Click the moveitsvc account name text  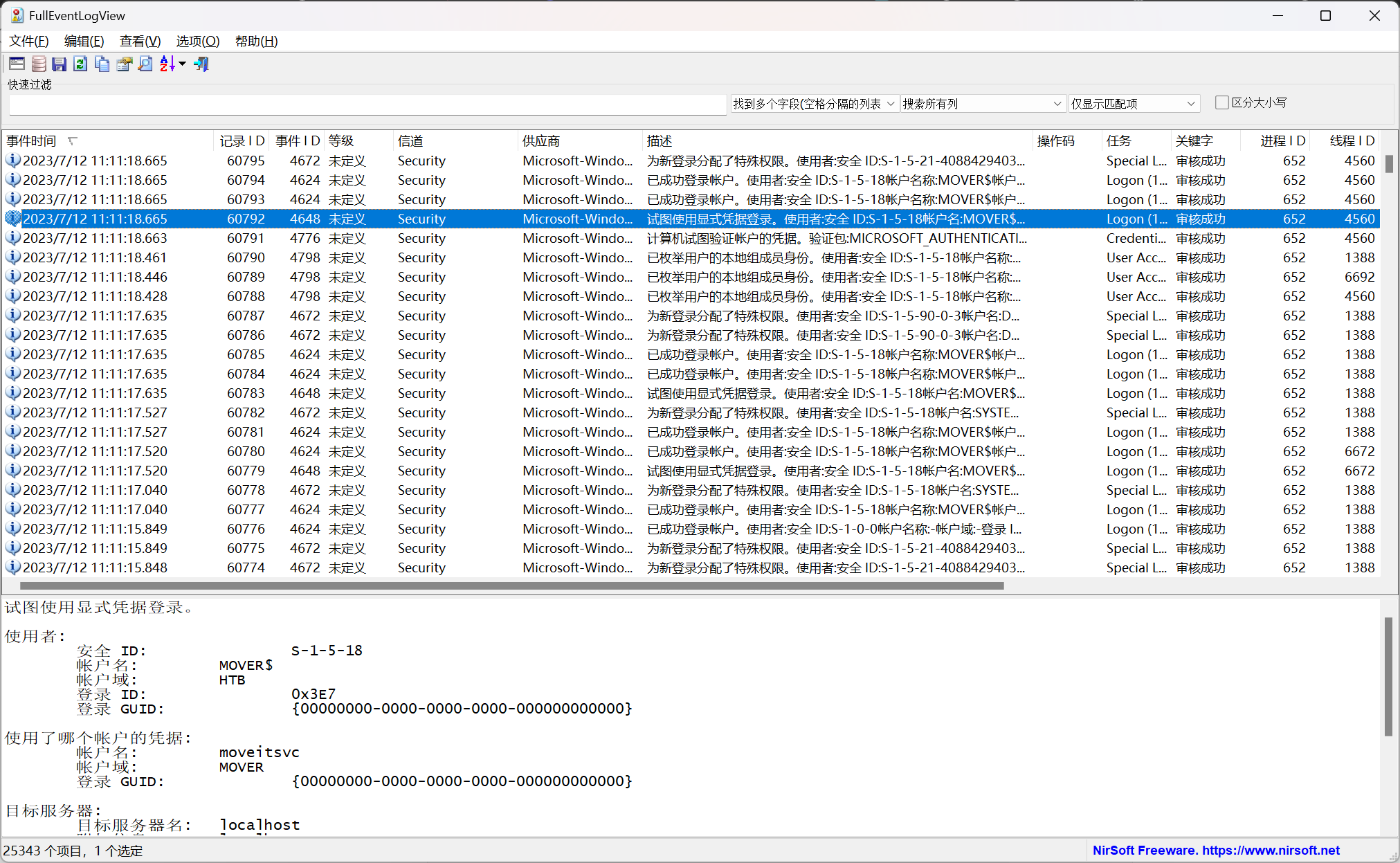pos(259,752)
